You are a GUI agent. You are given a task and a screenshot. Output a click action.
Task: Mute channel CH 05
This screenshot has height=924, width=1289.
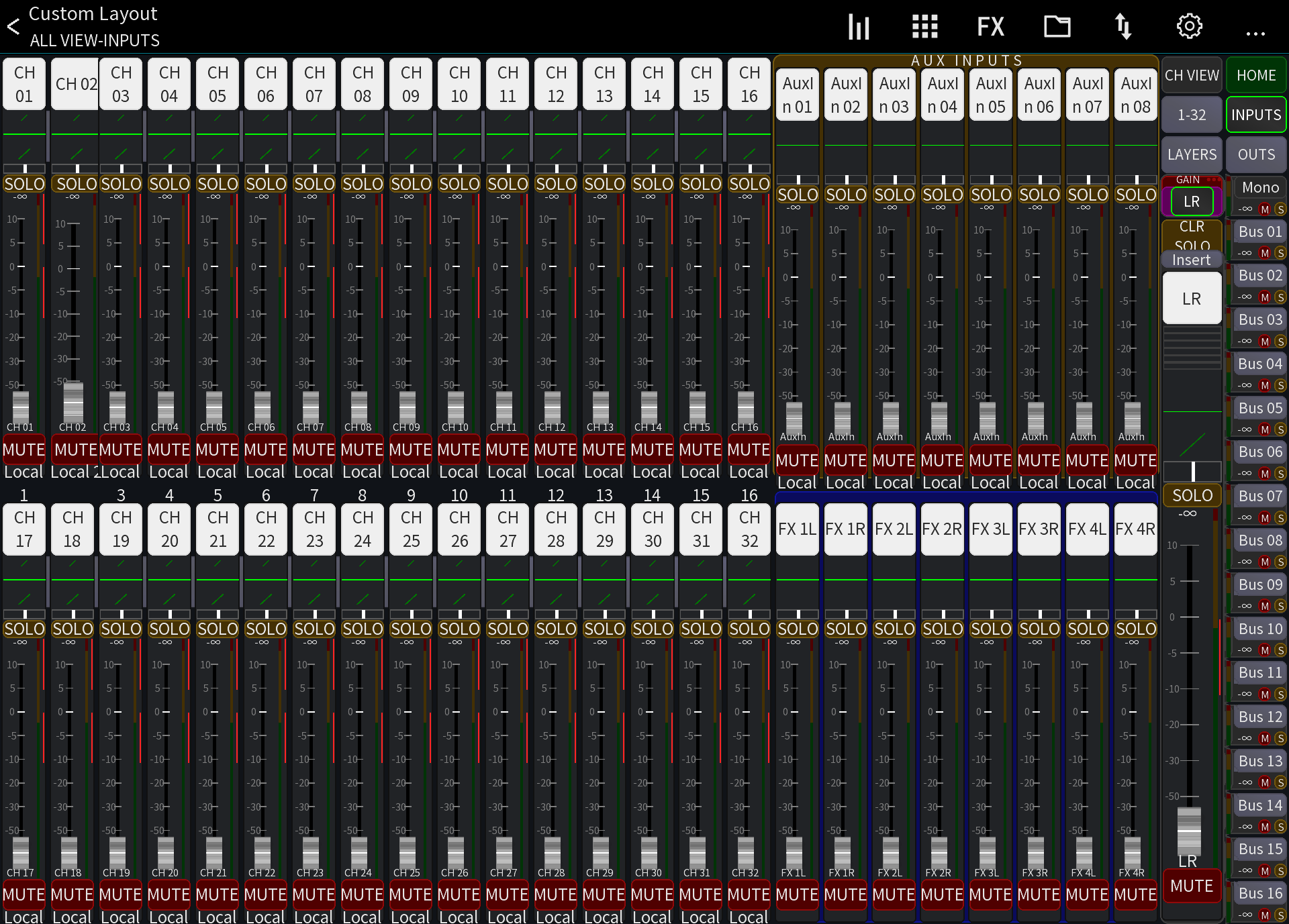click(218, 450)
